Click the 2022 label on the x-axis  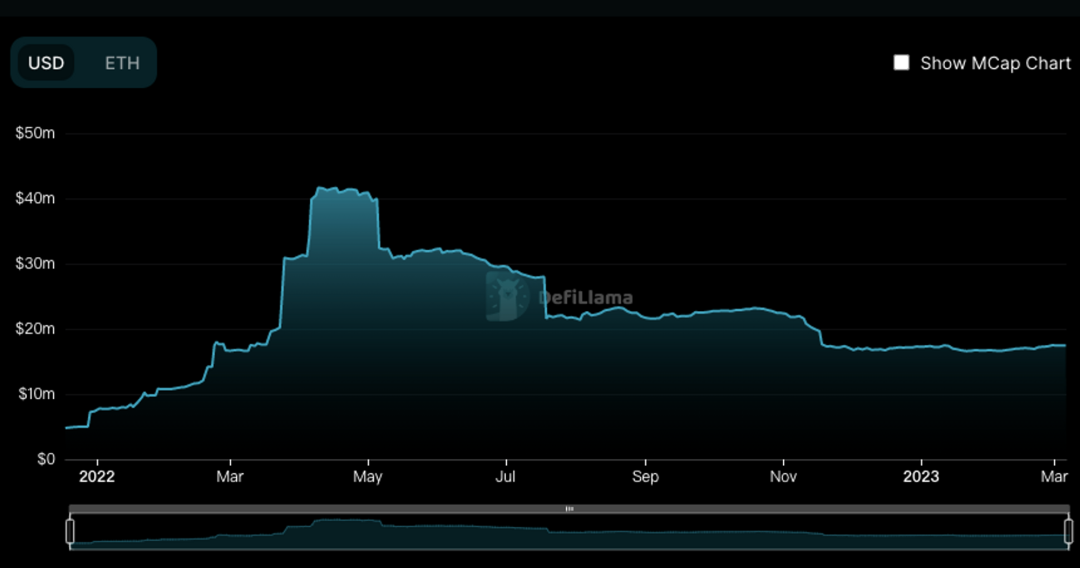(97, 477)
